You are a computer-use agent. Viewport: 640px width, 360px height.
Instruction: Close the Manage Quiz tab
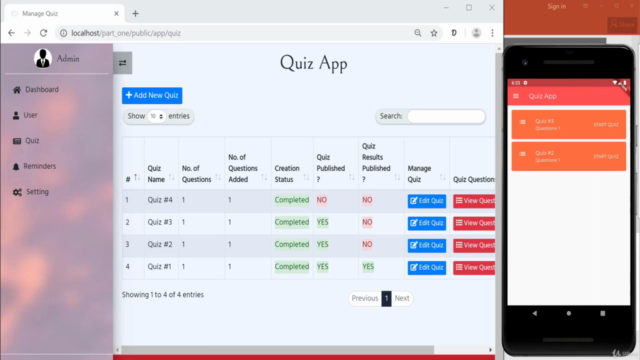116,13
